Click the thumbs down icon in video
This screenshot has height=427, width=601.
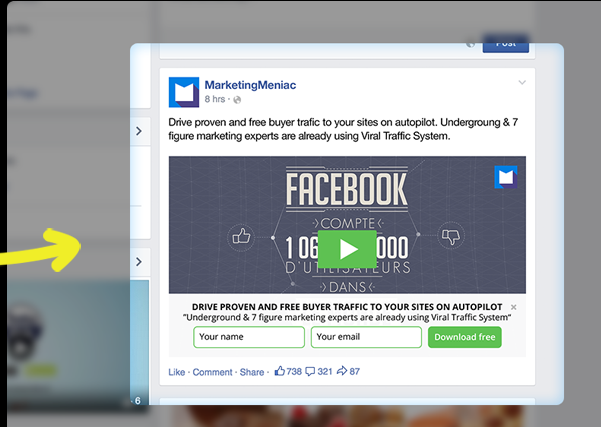point(451,235)
